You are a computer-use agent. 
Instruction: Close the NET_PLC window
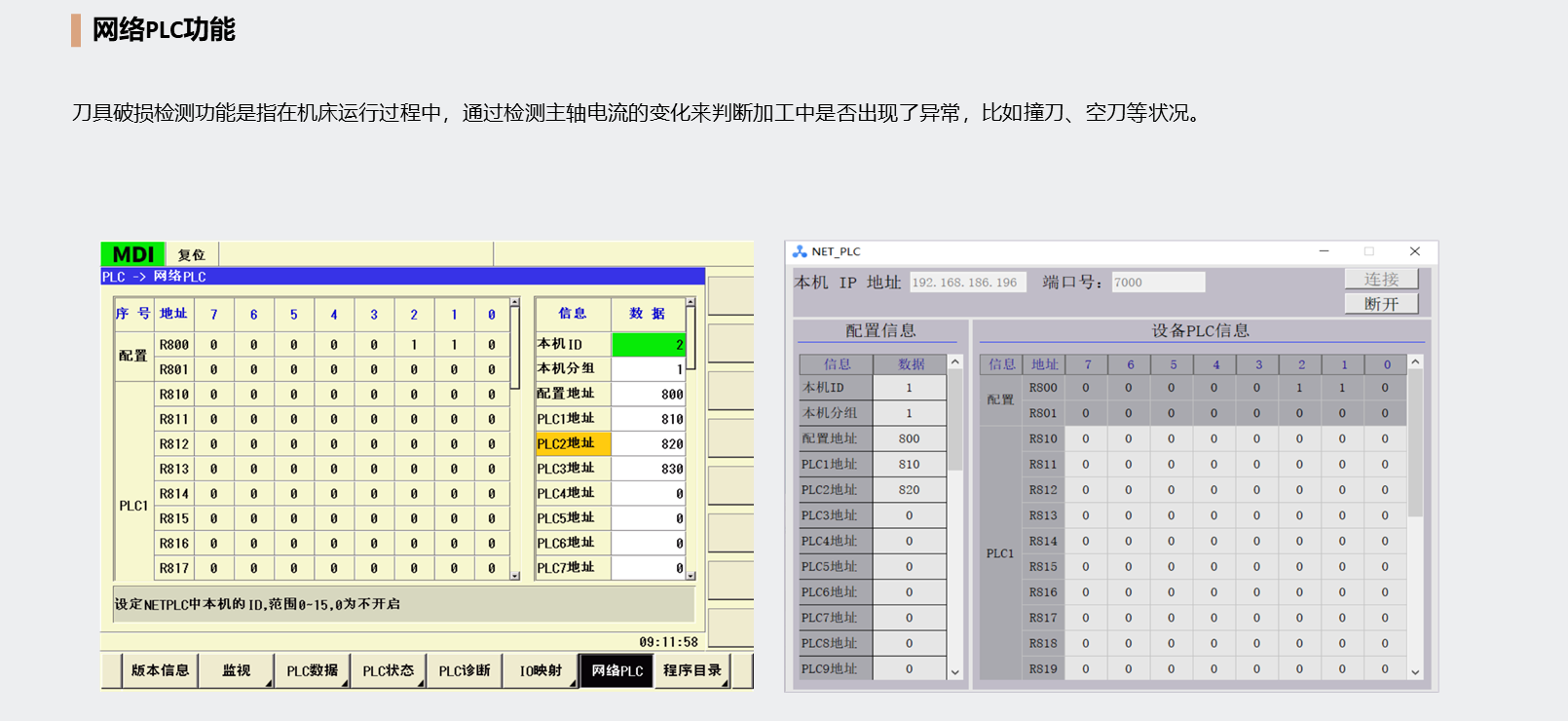[1414, 251]
